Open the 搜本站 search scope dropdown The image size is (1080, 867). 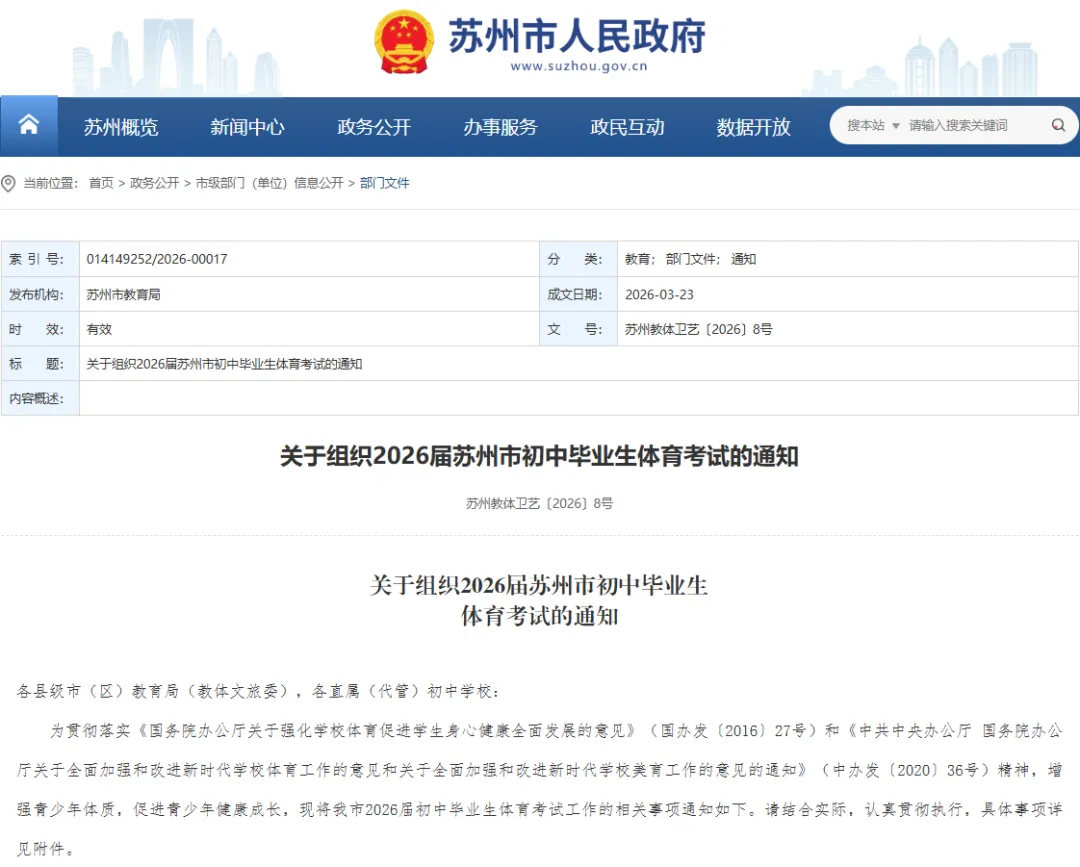[874, 125]
